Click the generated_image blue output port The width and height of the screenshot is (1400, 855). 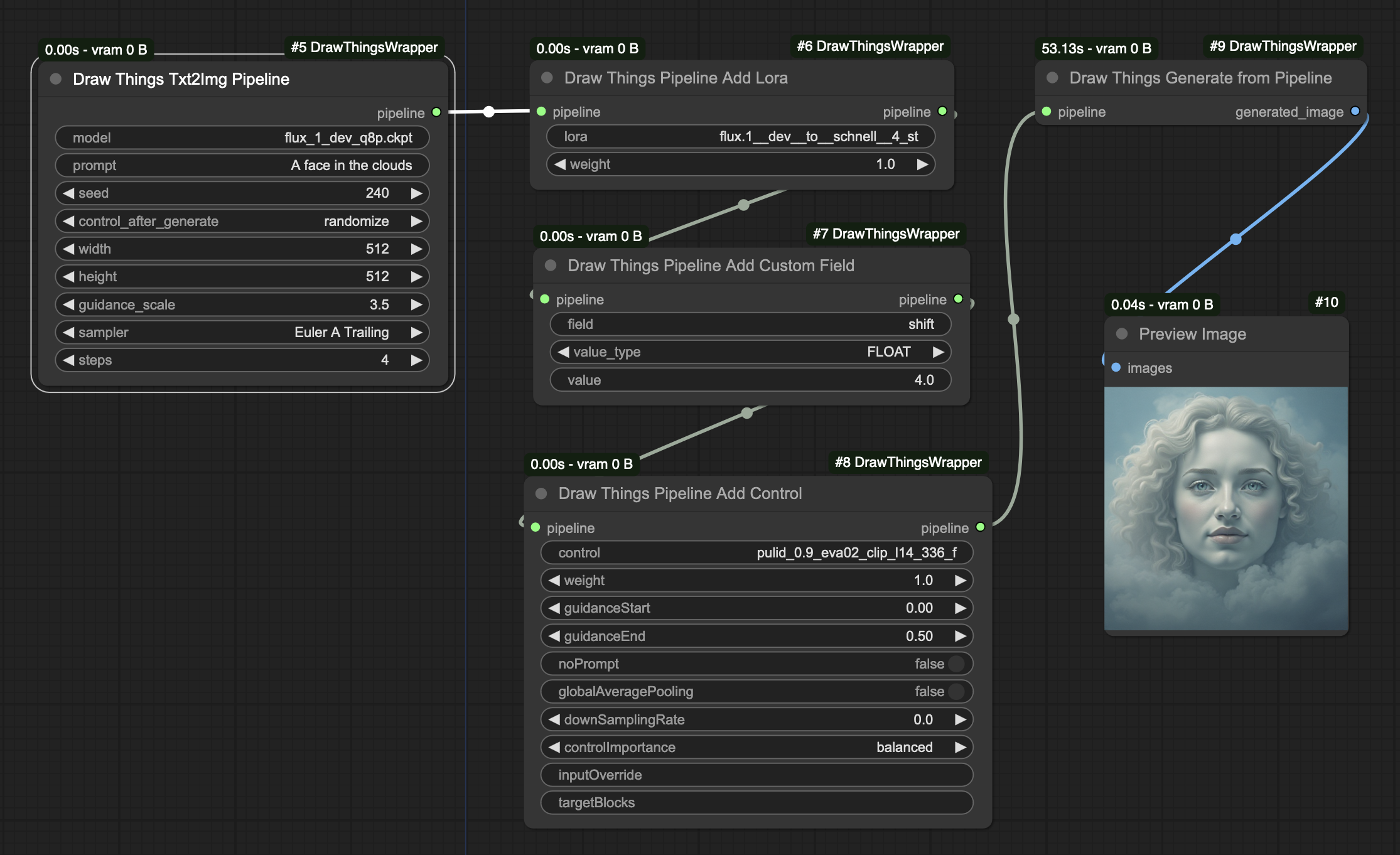(1355, 112)
